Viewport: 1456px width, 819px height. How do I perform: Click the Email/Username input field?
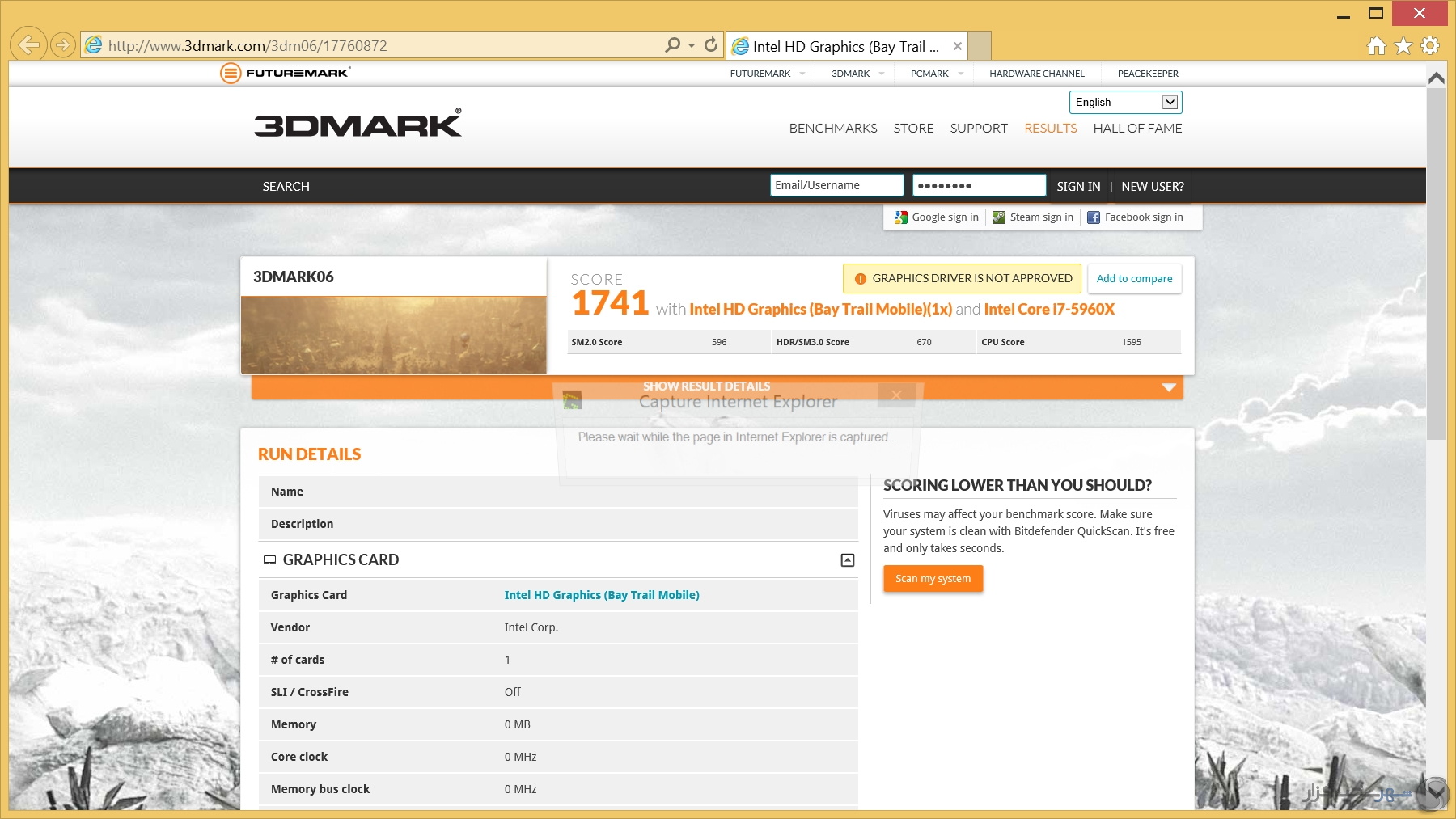pyautogui.click(x=836, y=185)
